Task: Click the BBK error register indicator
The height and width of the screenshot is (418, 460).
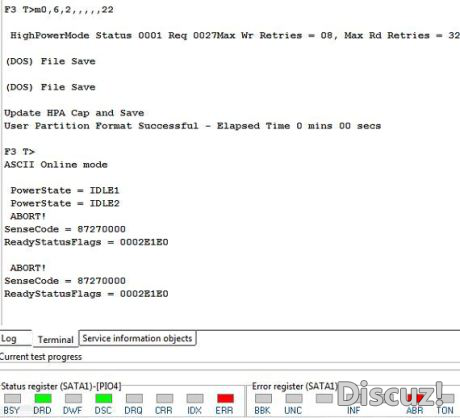Action: click(263, 398)
